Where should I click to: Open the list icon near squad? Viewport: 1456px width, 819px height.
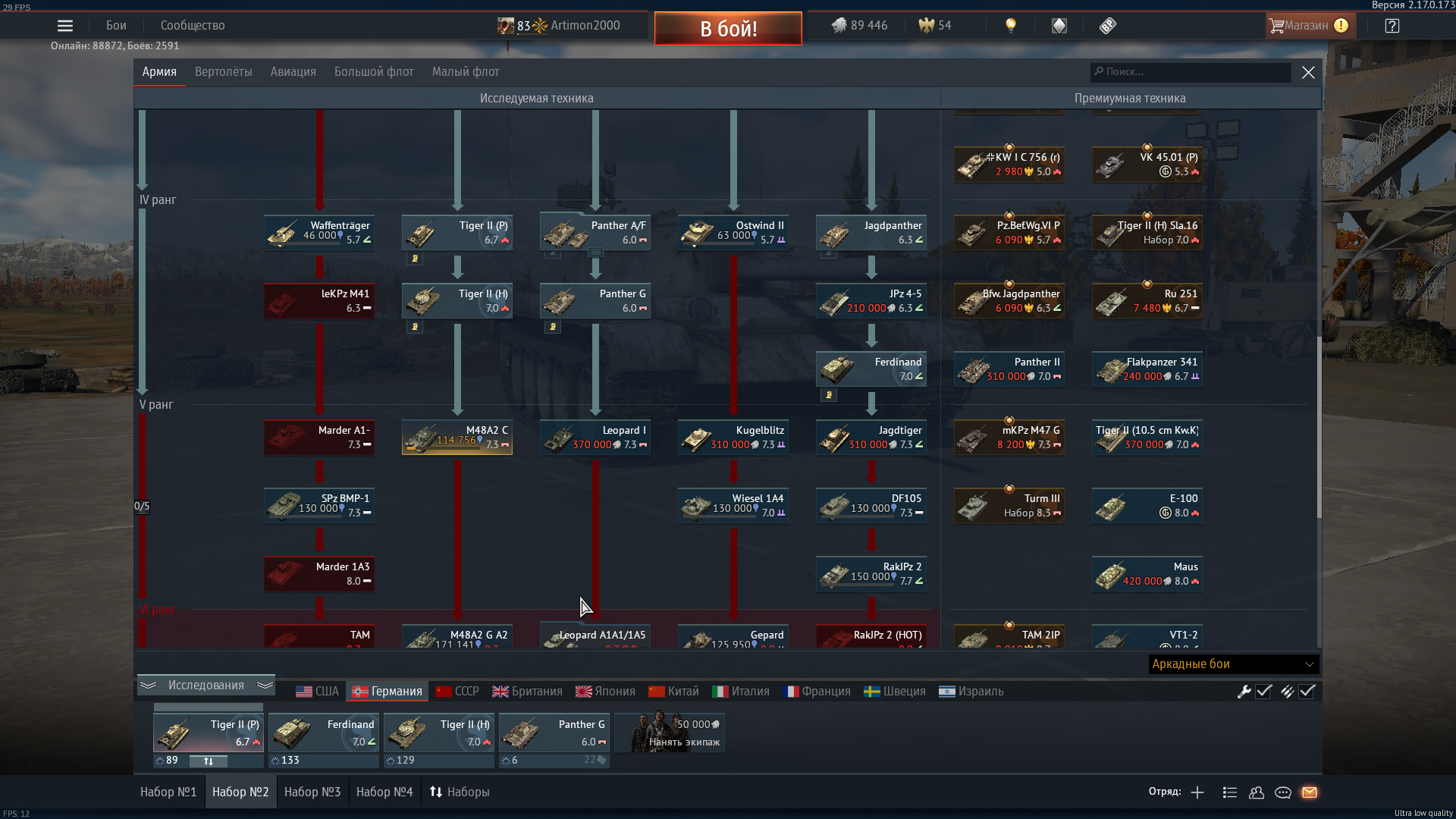1230,792
